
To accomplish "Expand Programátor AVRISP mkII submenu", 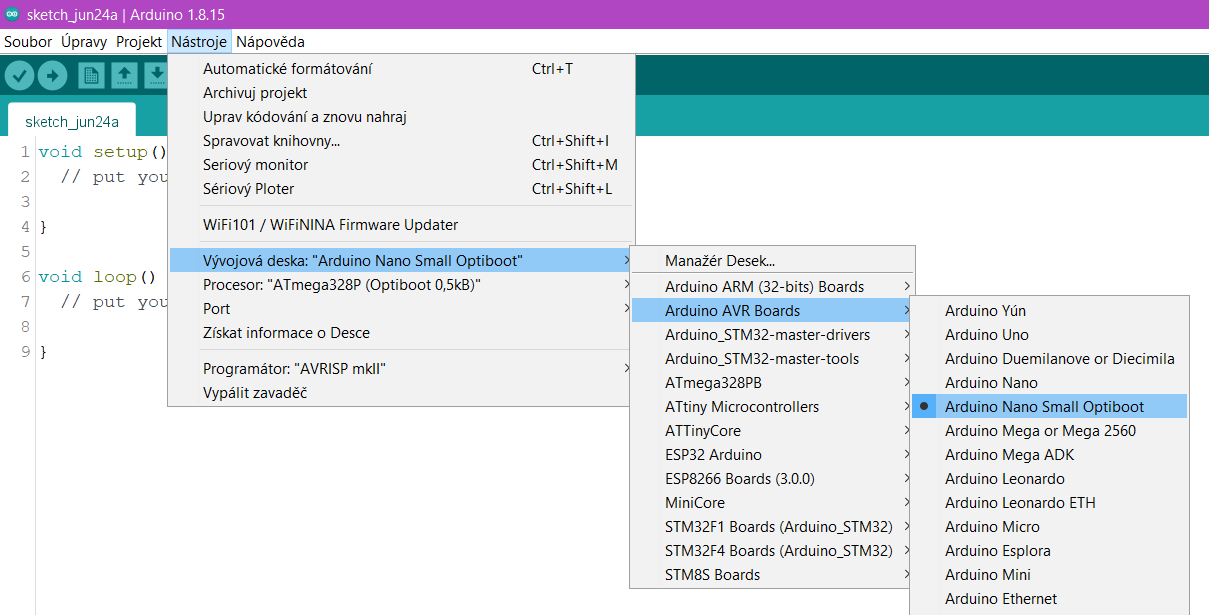I will pos(401,369).
